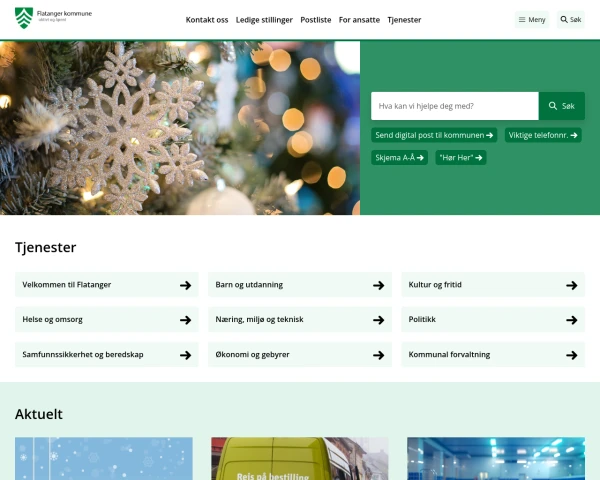Viewport: 600px width, 480px height.
Task: Click the header Søk button
Action: click(x=571, y=20)
